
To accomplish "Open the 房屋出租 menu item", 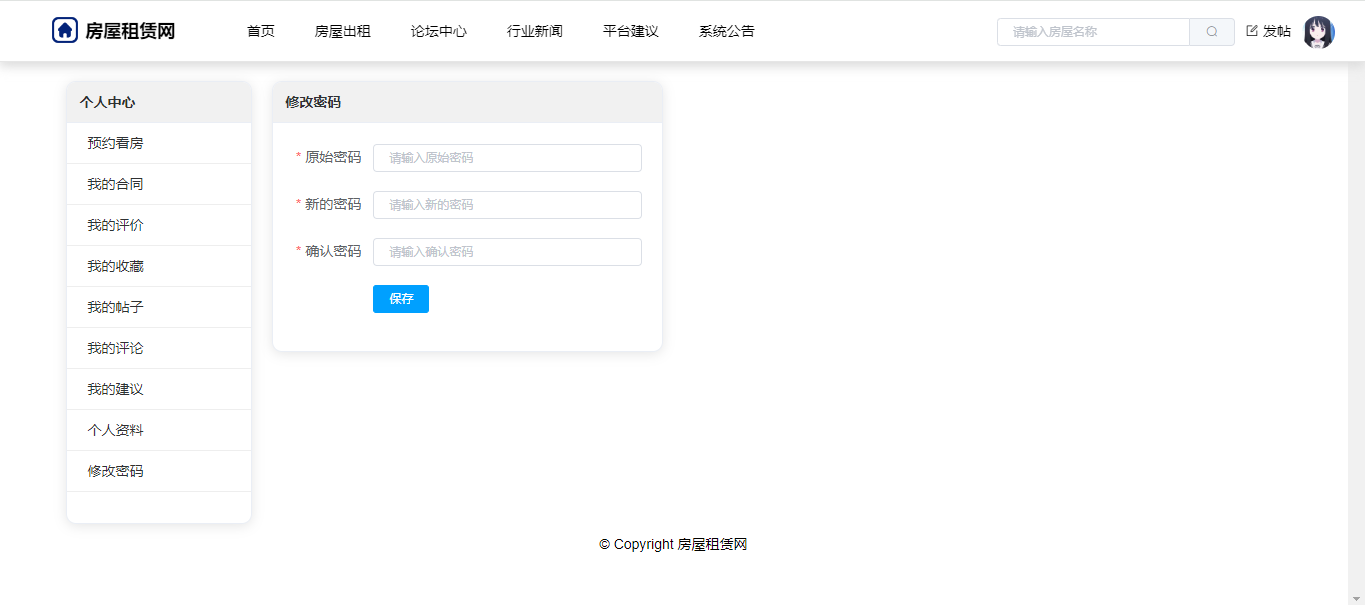I will click(343, 31).
